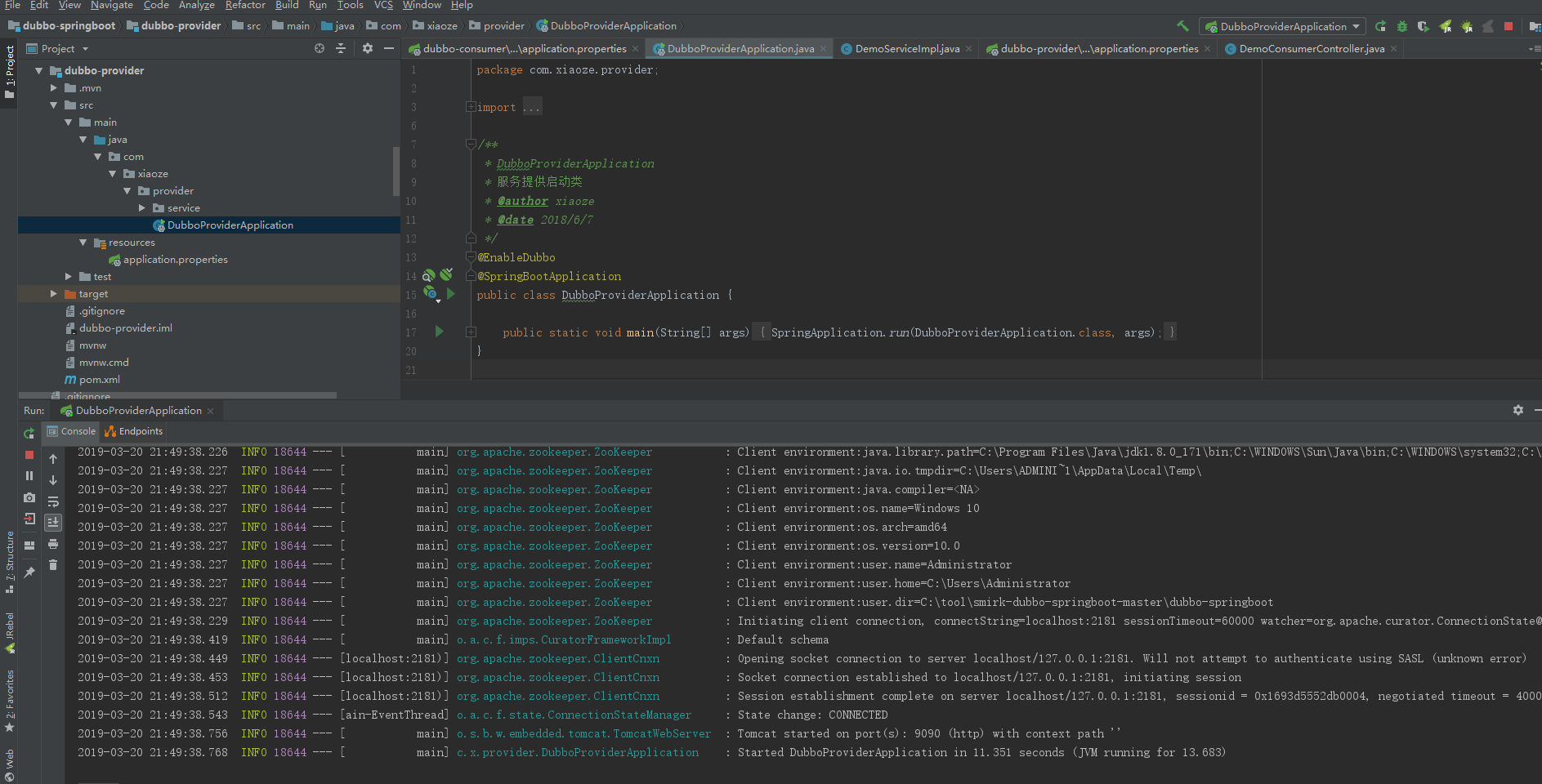
Task: Collapse all nodes in Project panel
Action: pyautogui.click(x=341, y=48)
